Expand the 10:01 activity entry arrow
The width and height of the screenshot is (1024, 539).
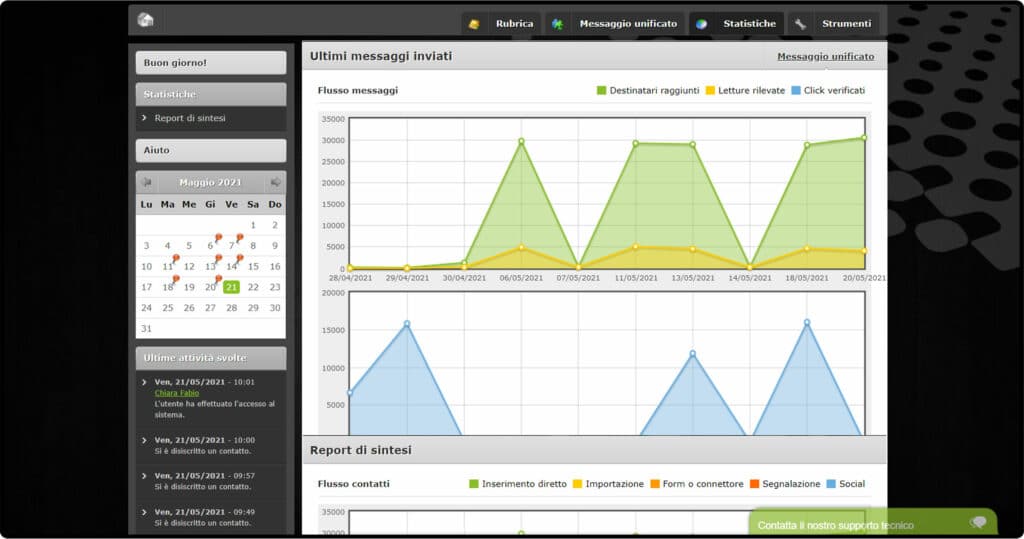[144, 382]
